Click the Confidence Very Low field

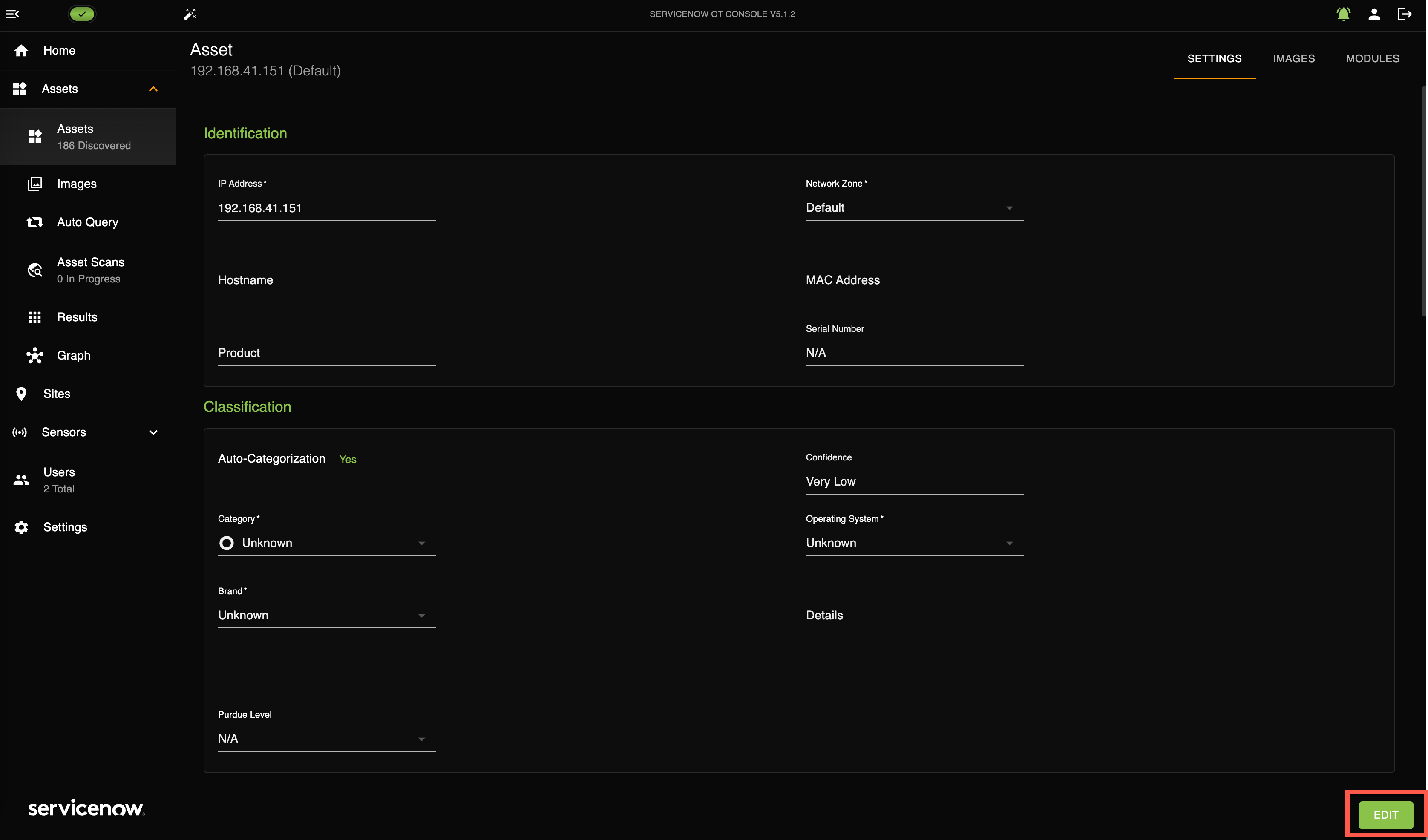915,481
